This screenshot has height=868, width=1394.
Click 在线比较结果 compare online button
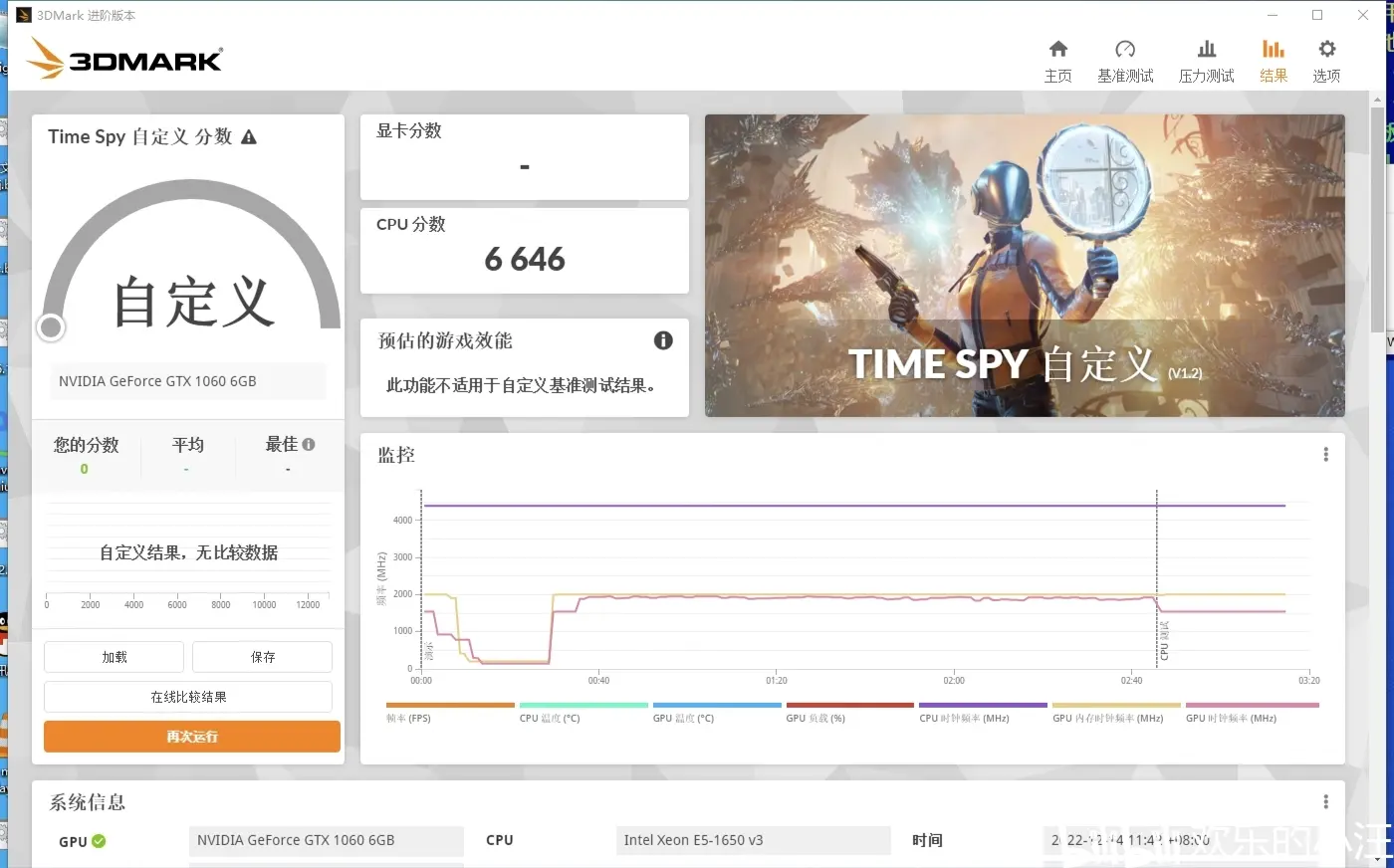click(188, 697)
